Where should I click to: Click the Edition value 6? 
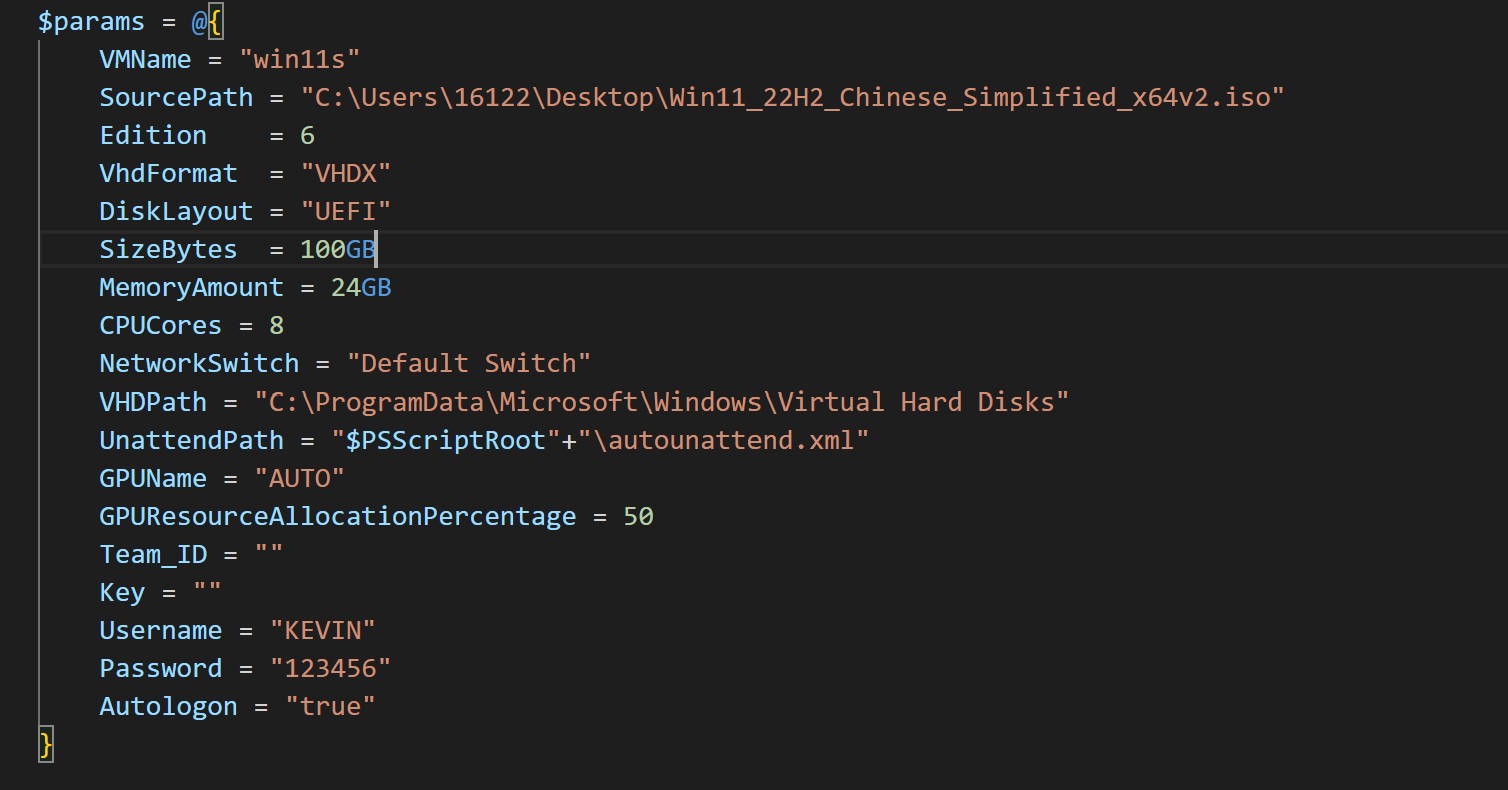pyautogui.click(x=307, y=135)
